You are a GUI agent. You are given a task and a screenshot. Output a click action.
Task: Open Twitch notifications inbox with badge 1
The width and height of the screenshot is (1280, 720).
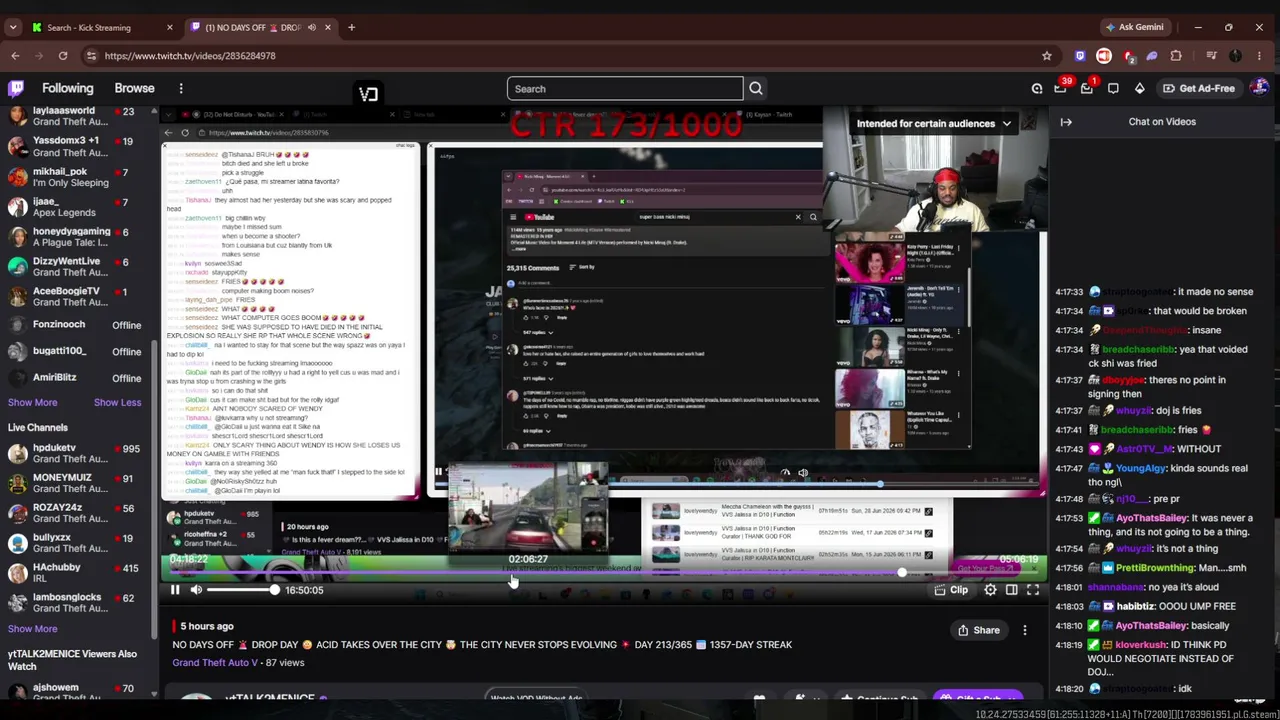pos(1087,88)
